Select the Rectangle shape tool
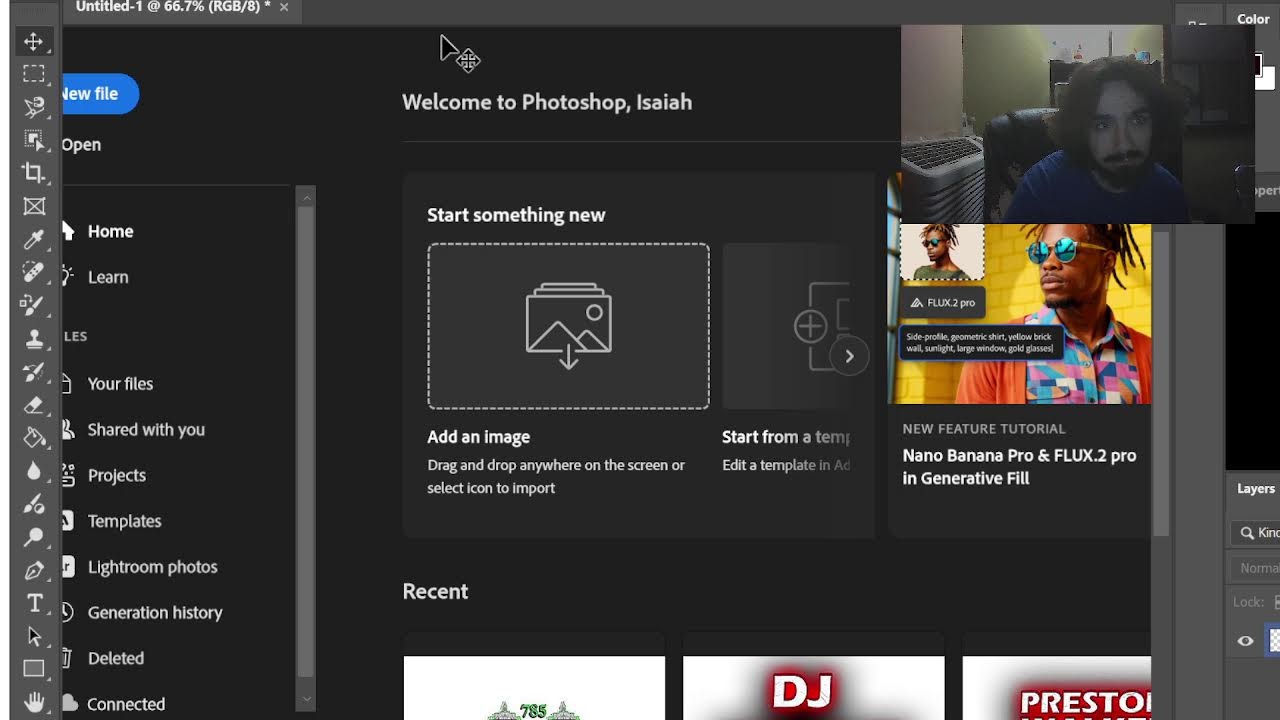This screenshot has width=1280, height=720. (34, 669)
